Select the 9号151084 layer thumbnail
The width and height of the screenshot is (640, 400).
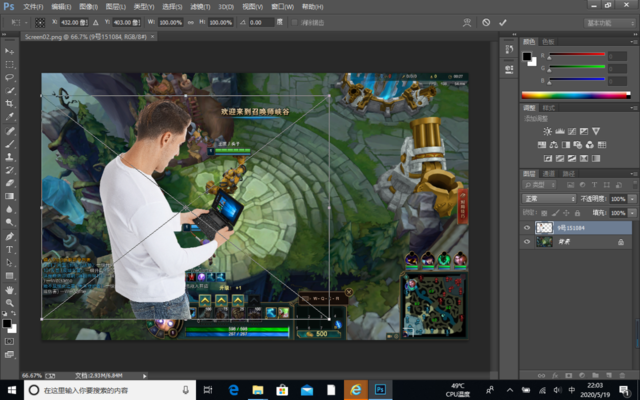[544, 228]
